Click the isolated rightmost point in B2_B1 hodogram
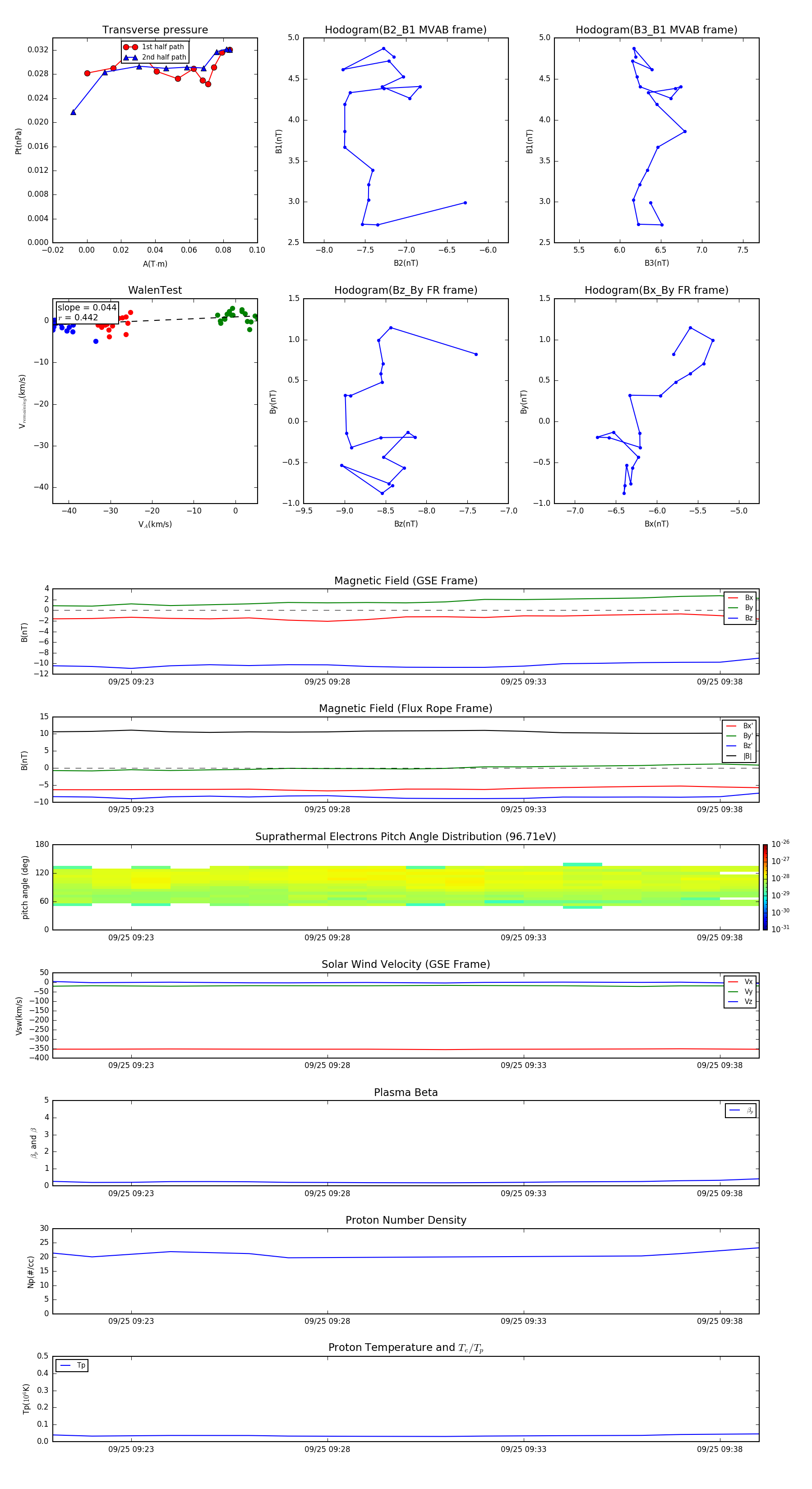 point(465,203)
